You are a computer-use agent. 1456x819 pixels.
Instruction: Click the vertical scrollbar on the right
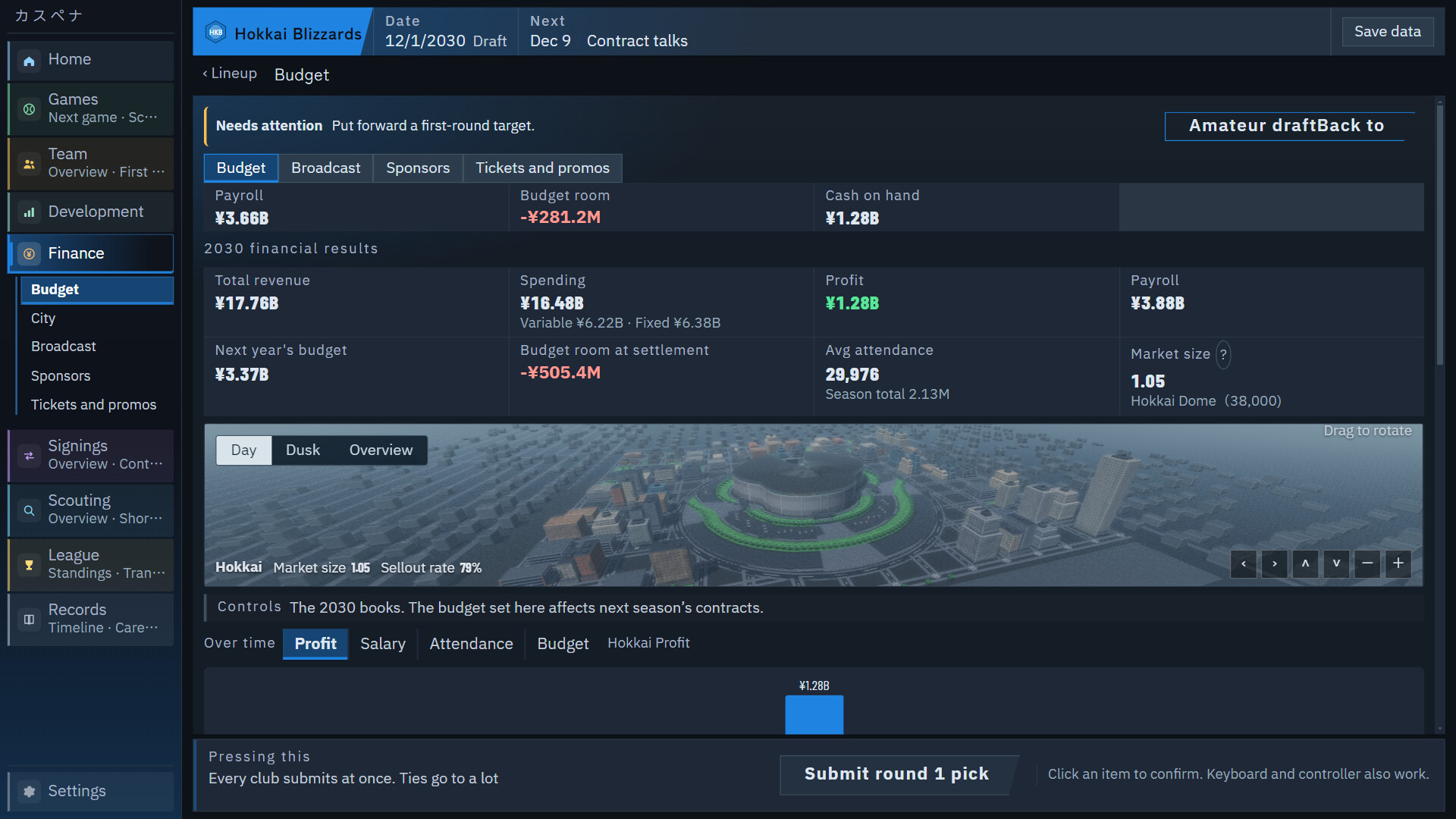(x=1439, y=235)
